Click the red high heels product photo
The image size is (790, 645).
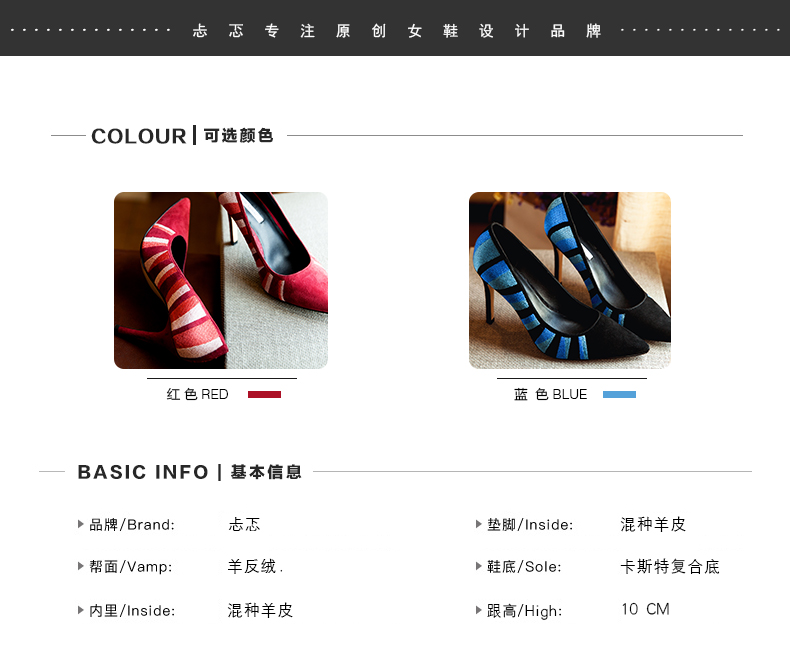pos(221,280)
